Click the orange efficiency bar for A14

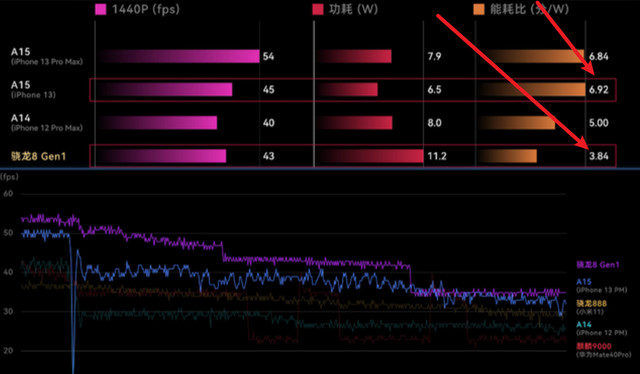pos(517,122)
